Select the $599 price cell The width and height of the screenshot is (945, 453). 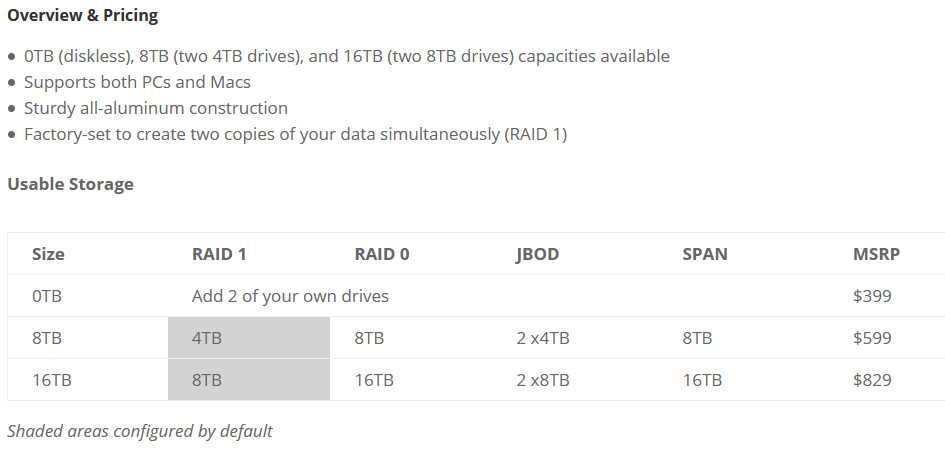872,337
